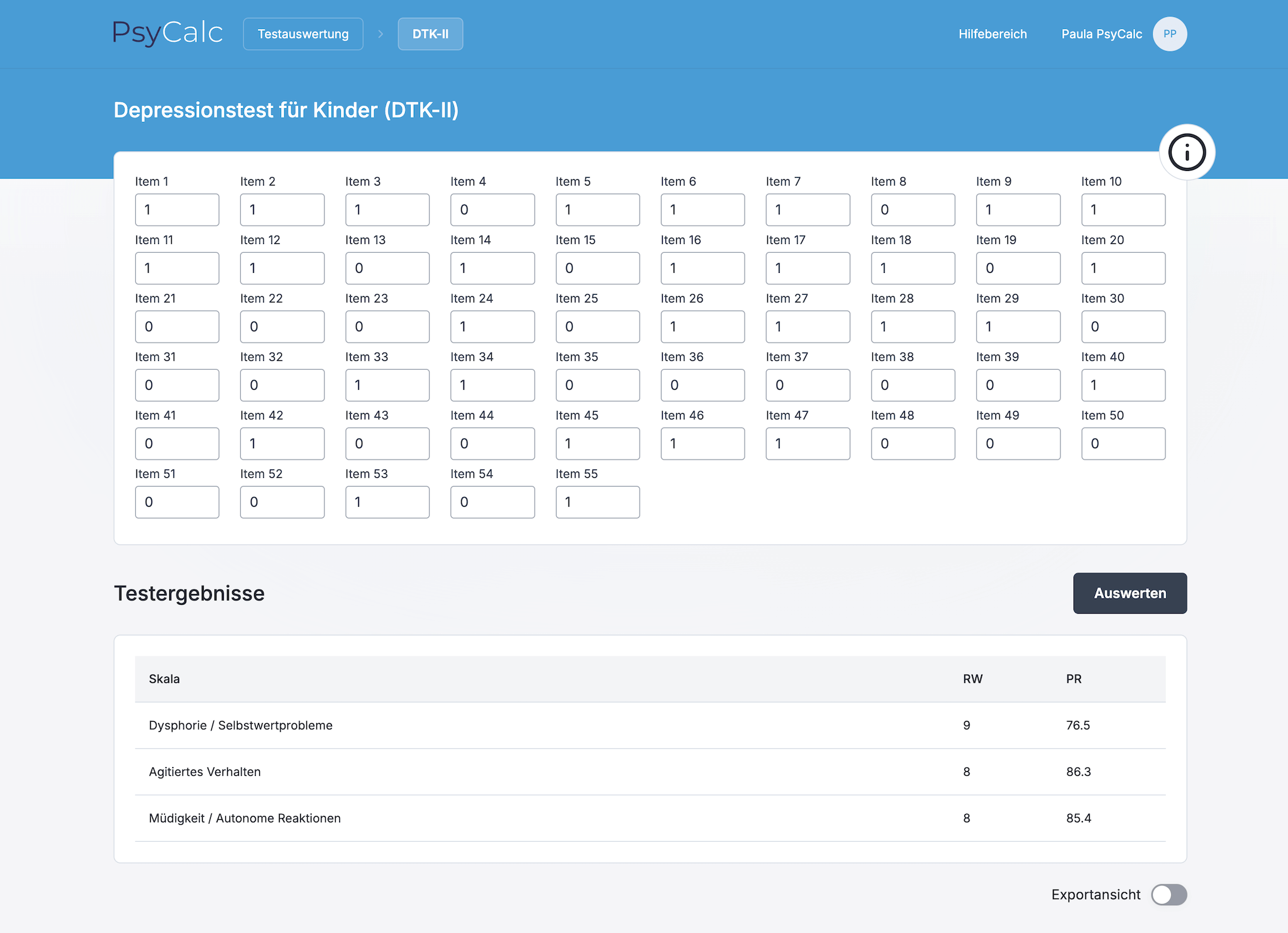Click the Item 48 input field
Screen dimensions: 1288x933
click(x=913, y=444)
